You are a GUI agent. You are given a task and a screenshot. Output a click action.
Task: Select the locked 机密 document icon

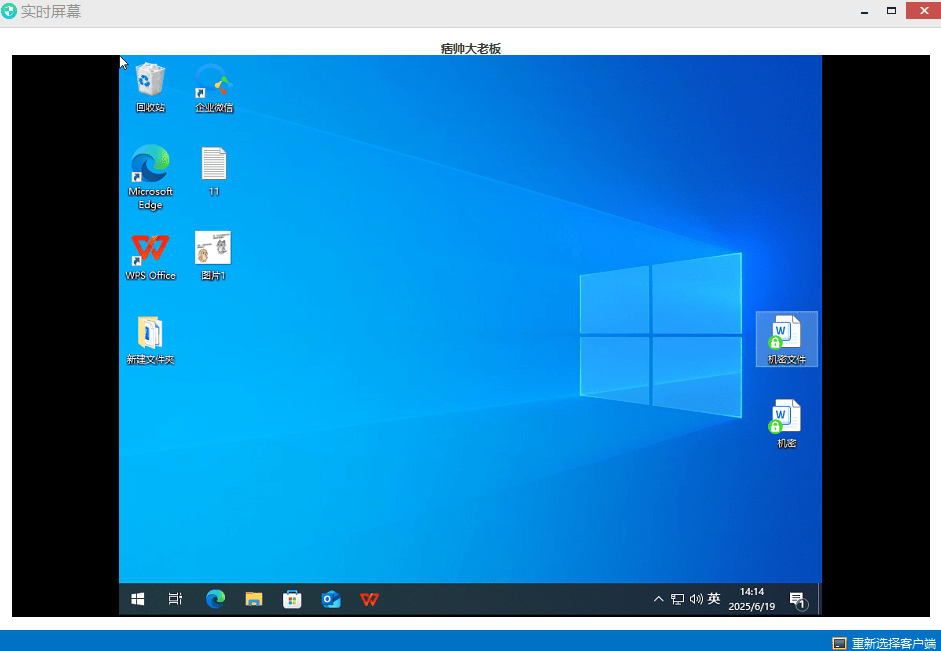coord(786,417)
